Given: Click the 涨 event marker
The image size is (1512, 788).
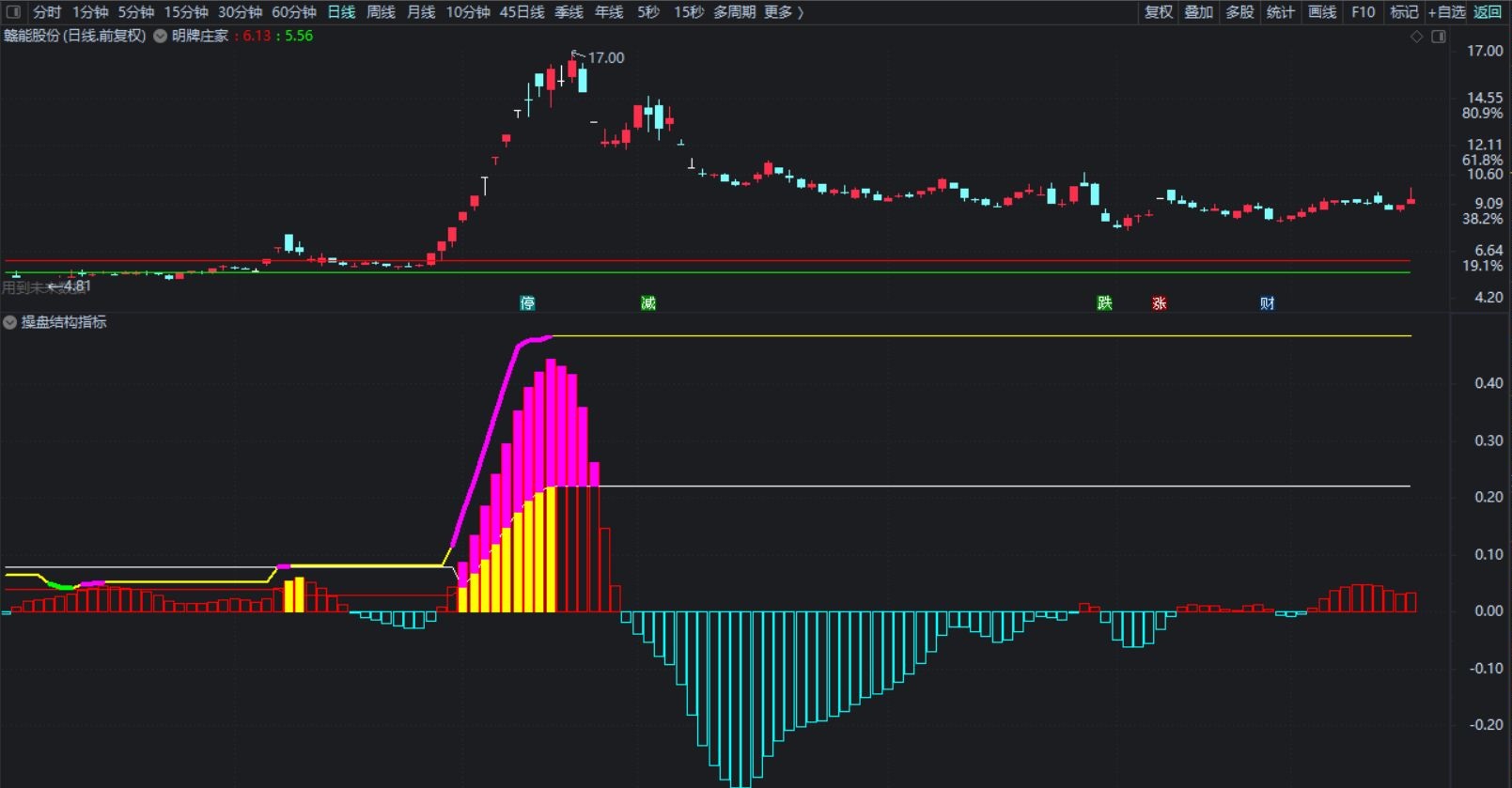Looking at the screenshot, I should 1160,302.
